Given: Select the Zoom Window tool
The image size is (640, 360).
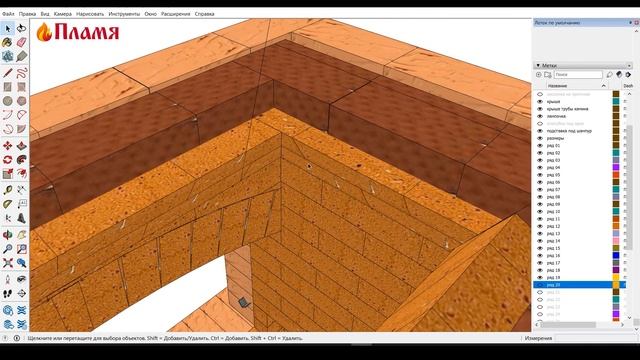Looking at the screenshot, I should click(22, 249).
